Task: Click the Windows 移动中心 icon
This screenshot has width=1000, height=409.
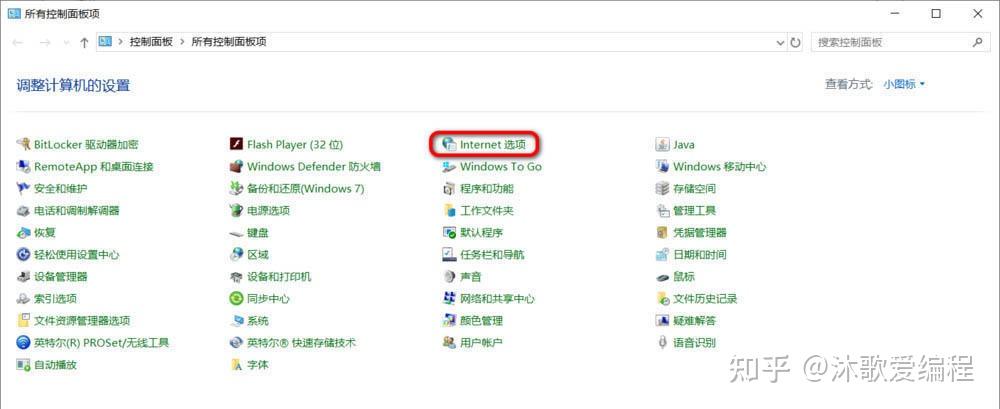Action: coord(662,167)
